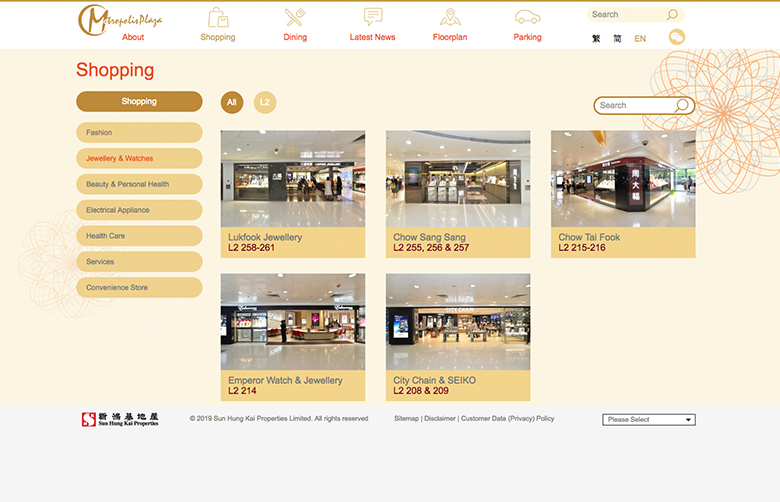Click the Parking car icon
This screenshot has height=502, width=780.
(527, 17)
